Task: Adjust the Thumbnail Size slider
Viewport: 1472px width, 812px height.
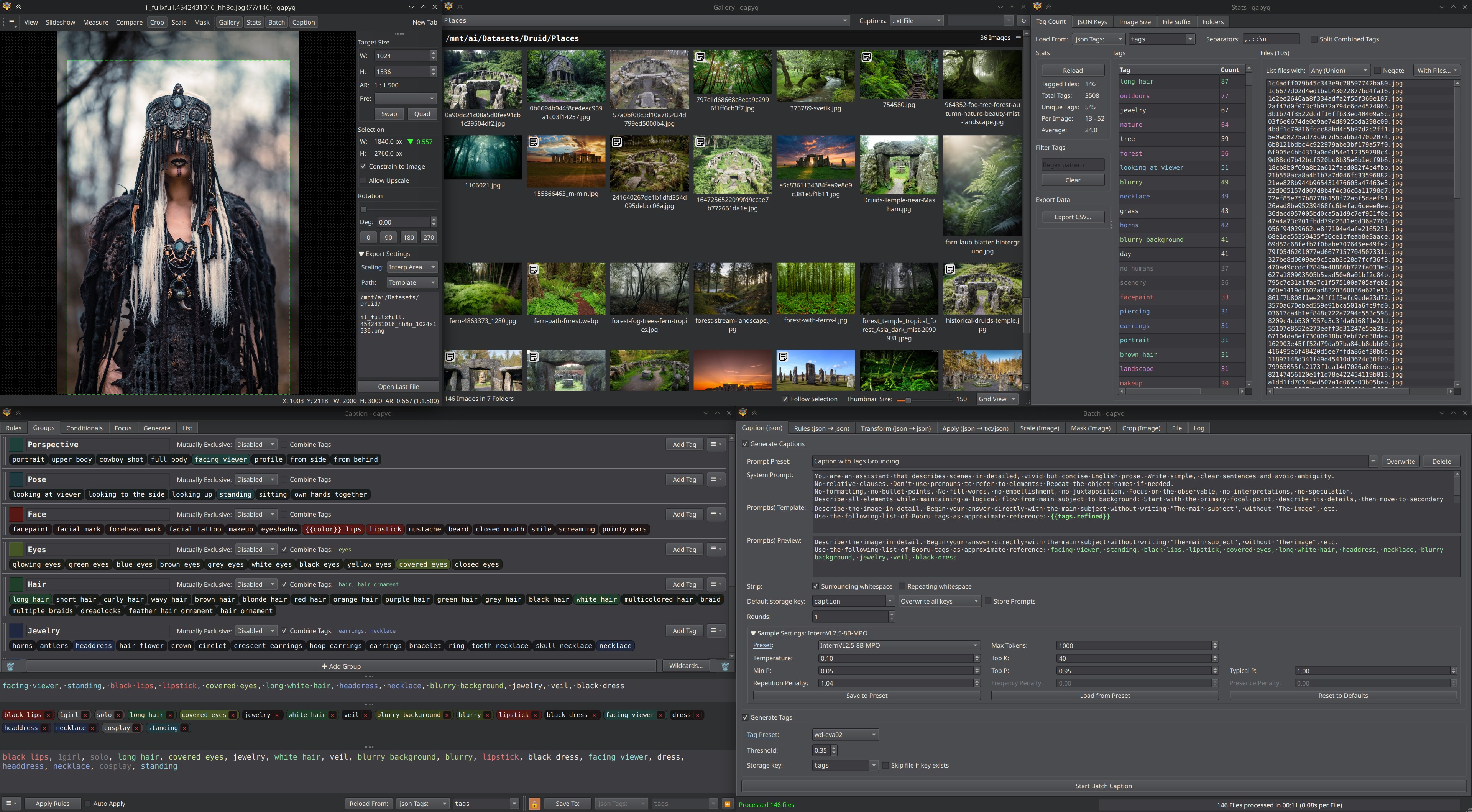Action: click(908, 399)
